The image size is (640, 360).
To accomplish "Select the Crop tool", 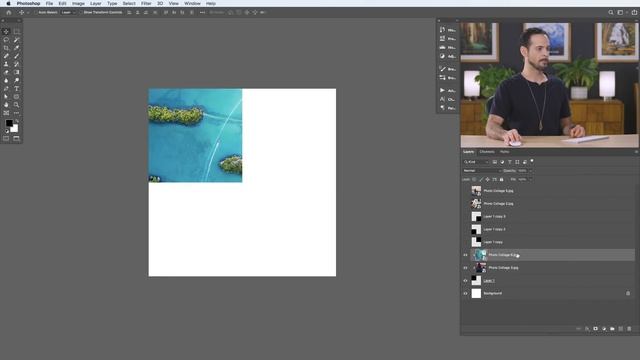I will pos(6,48).
